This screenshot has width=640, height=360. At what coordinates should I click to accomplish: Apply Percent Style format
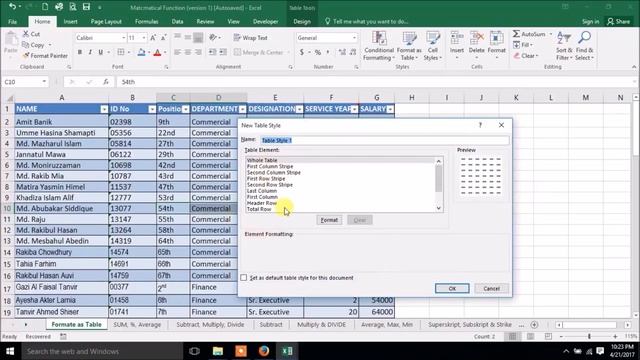coord(318,52)
